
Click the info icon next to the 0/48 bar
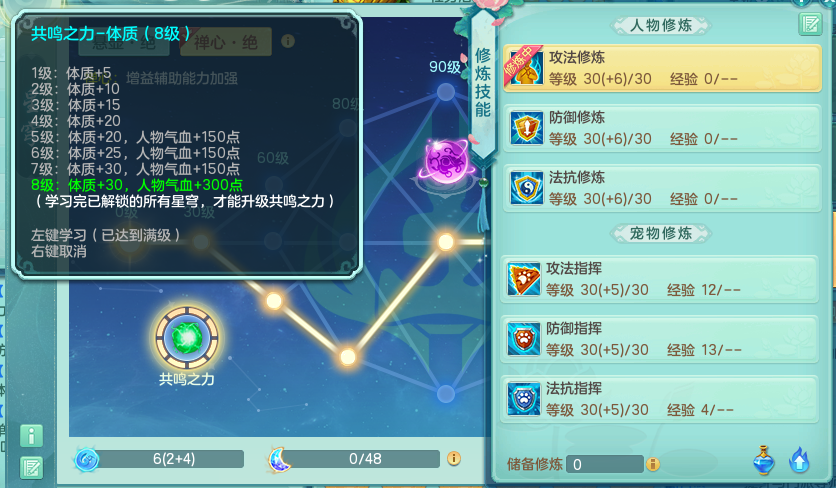tap(454, 458)
